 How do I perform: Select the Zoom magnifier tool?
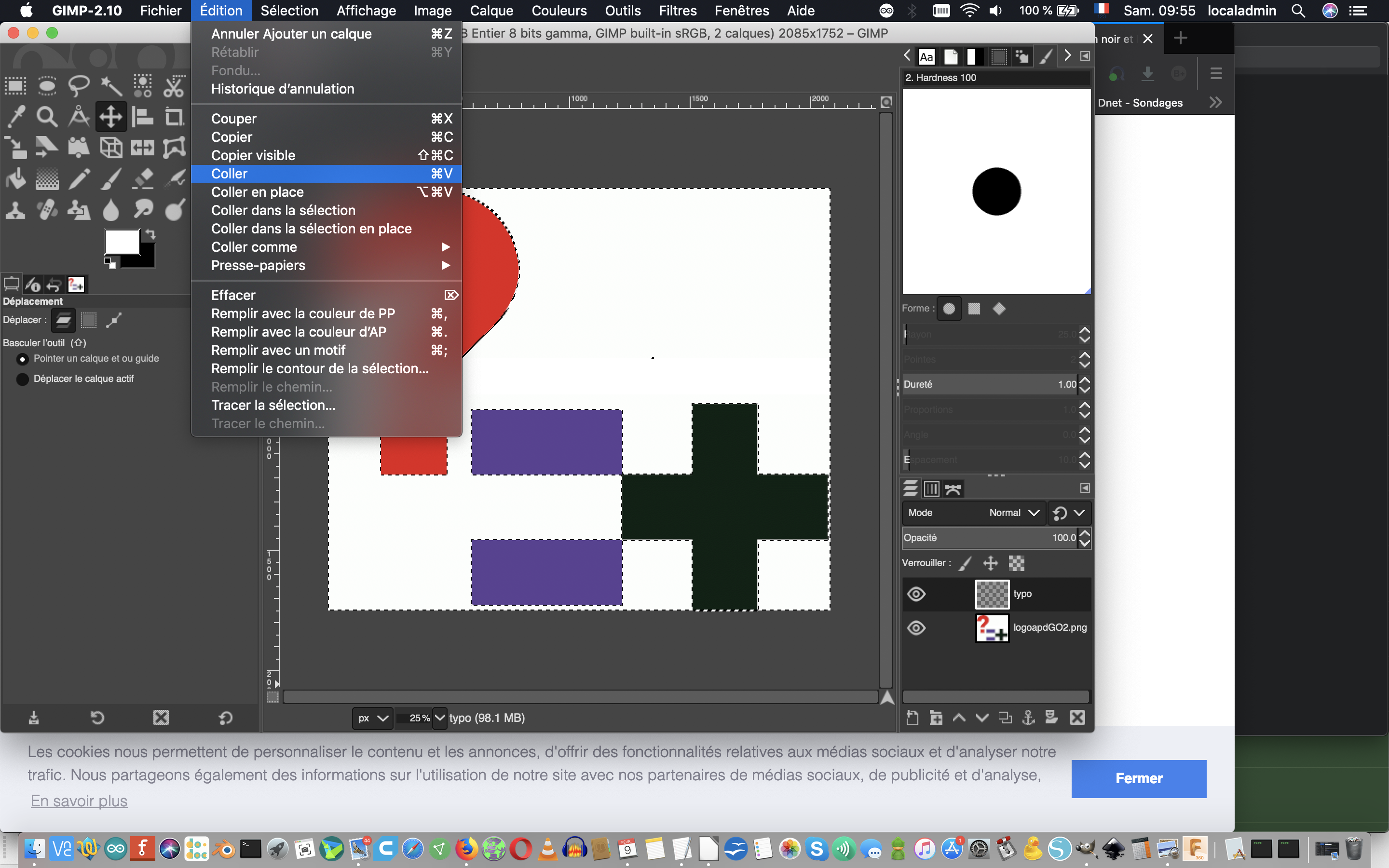[47, 117]
